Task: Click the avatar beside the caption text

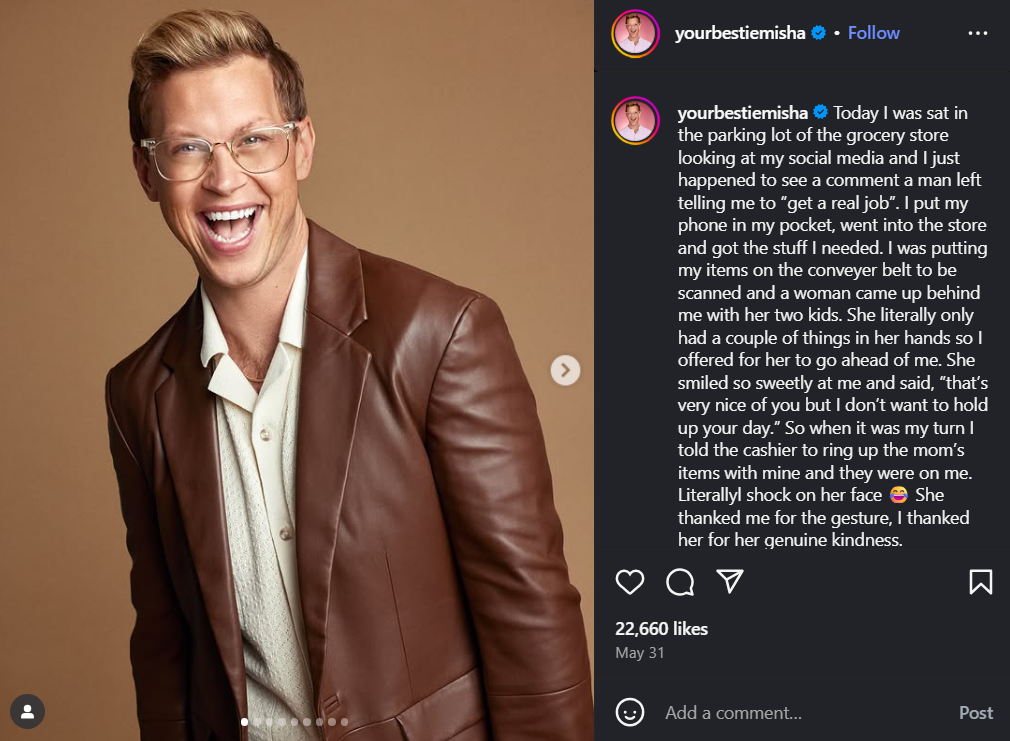Action: (635, 121)
